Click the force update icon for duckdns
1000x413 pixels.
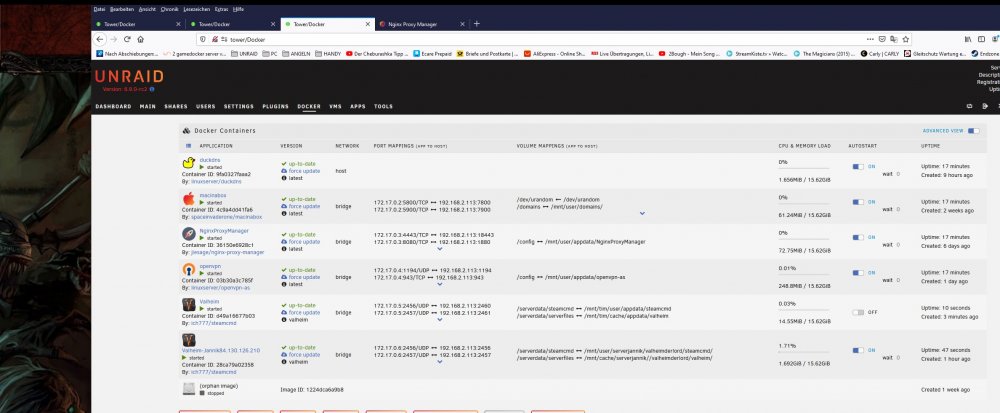pos(284,171)
